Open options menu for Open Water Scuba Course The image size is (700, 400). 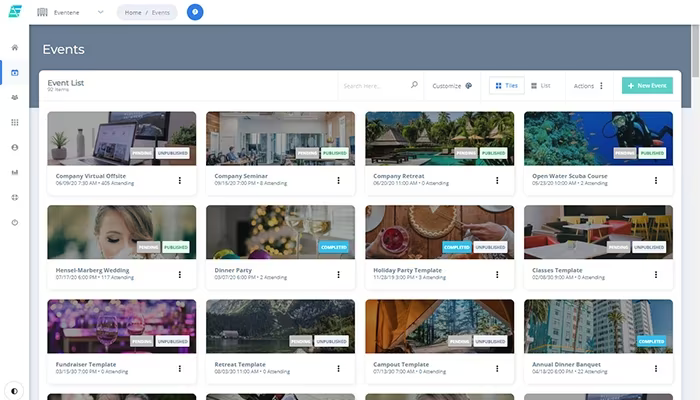tap(656, 180)
